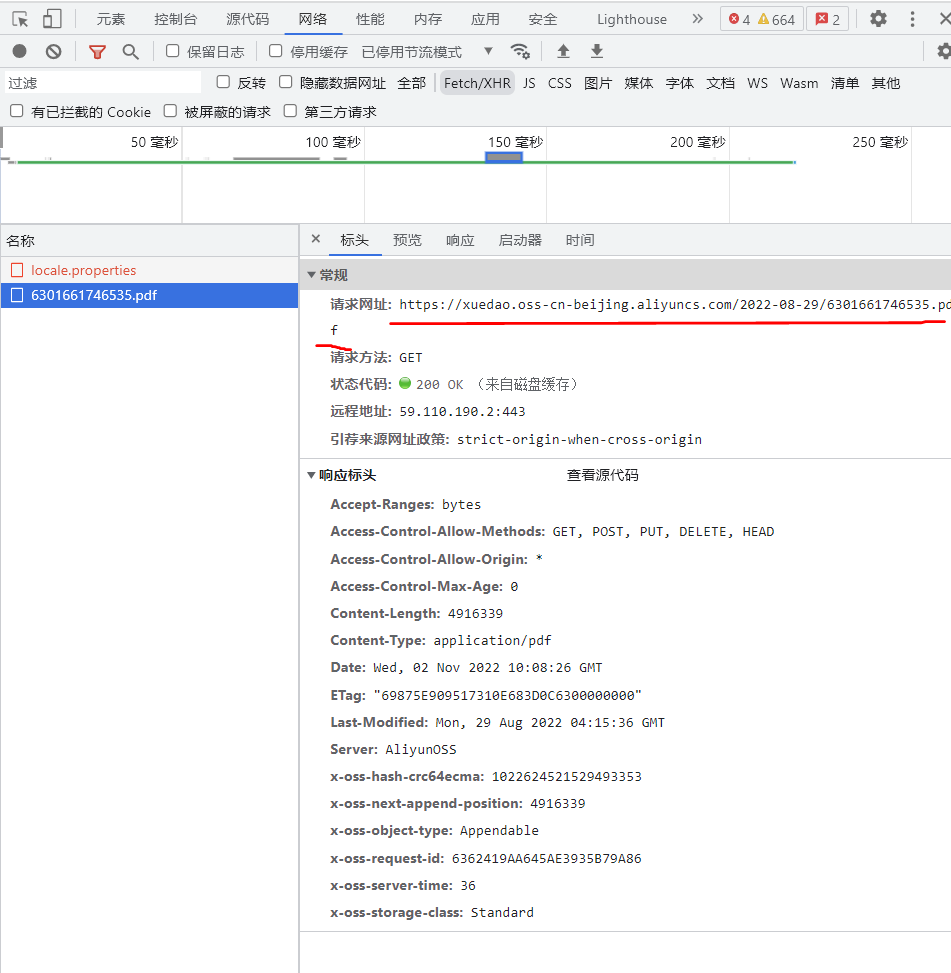Activate the inspect element picker icon
This screenshot has width=951, height=973.
pos(20,19)
